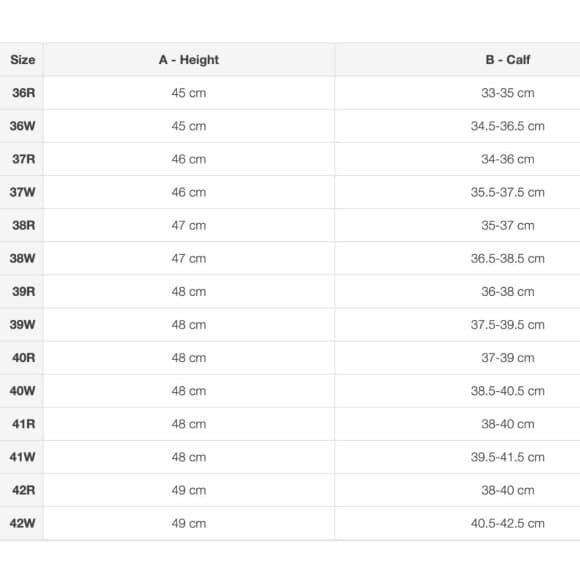
Task: Select the A - Height column header
Action: pyautogui.click(x=189, y=60)
